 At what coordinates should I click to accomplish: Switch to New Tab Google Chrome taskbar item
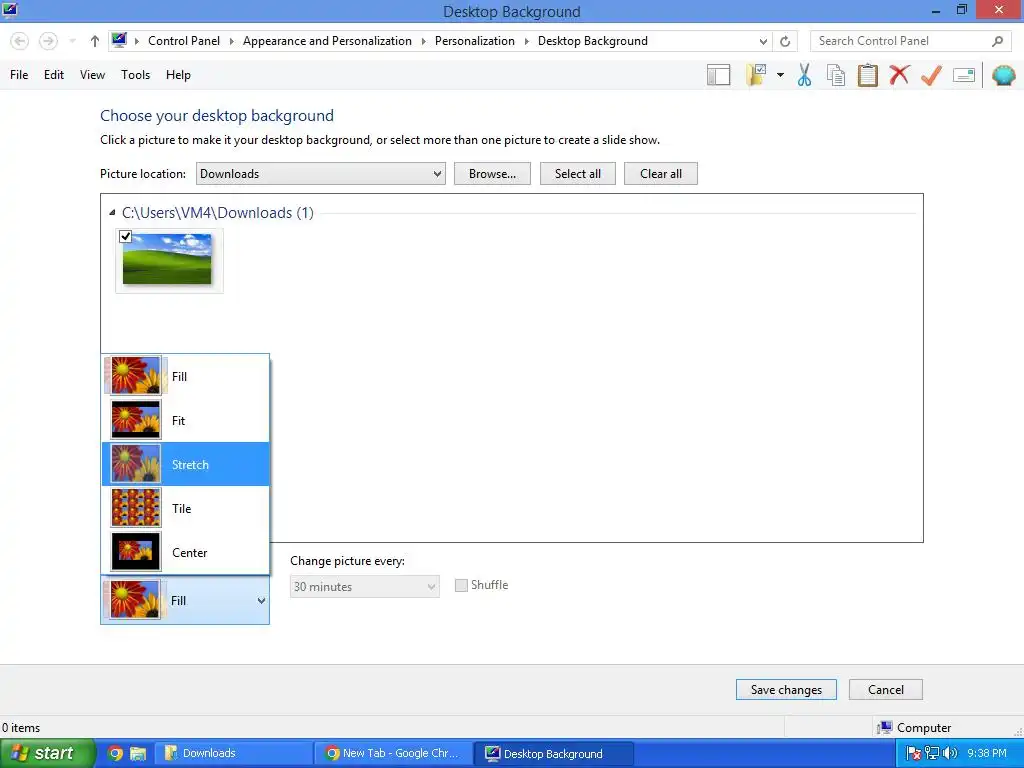[x=393, y=754]
